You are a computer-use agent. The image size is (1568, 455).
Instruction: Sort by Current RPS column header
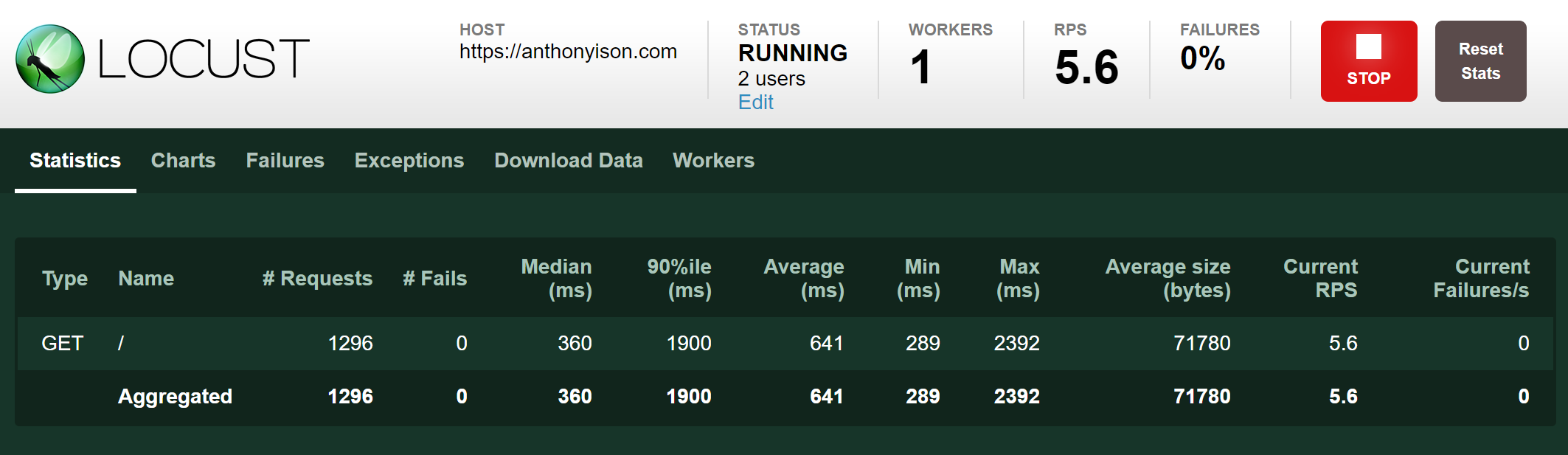(1321, 279)
